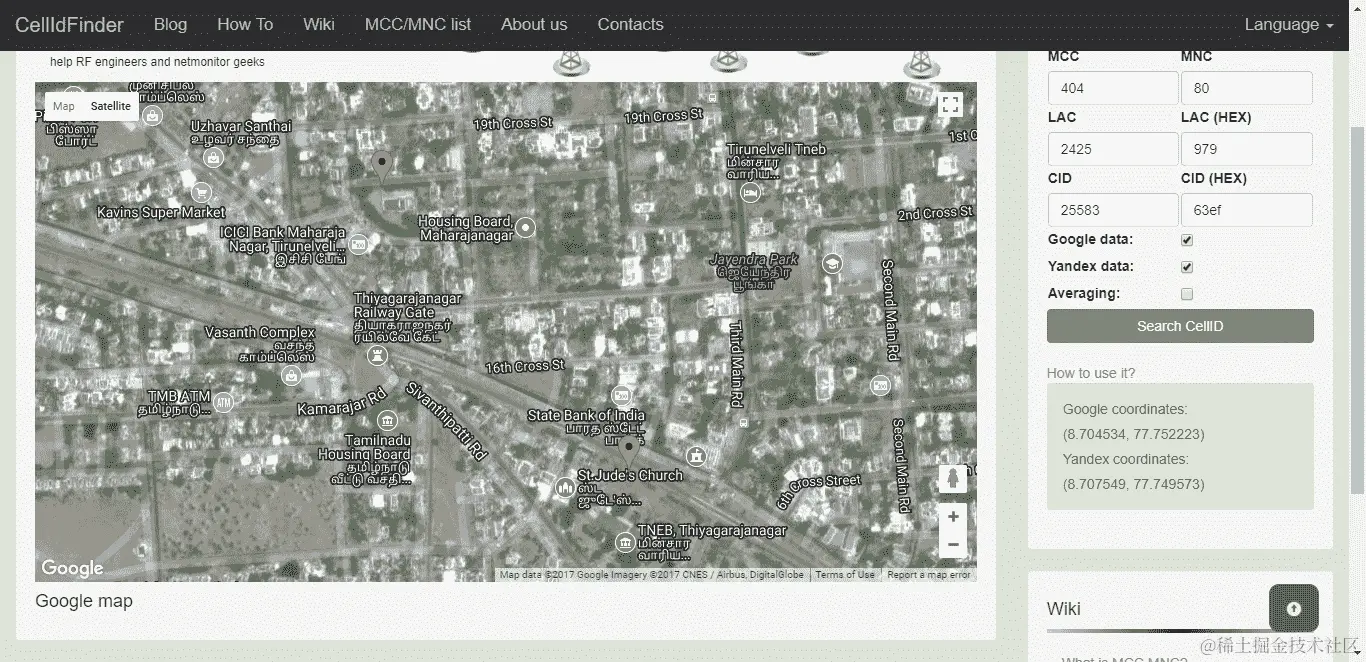Click Jayendra Park school icon
Image resolution: width=1366 pixels, height=662 pixels.
tap(831, 264)
